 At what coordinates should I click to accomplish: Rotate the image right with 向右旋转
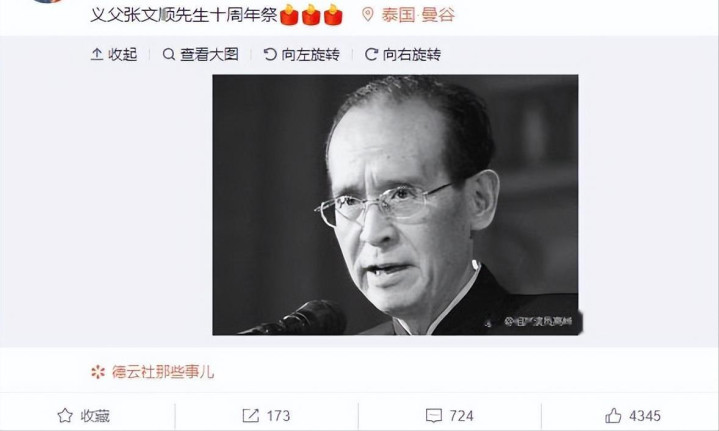pos(403,55)
